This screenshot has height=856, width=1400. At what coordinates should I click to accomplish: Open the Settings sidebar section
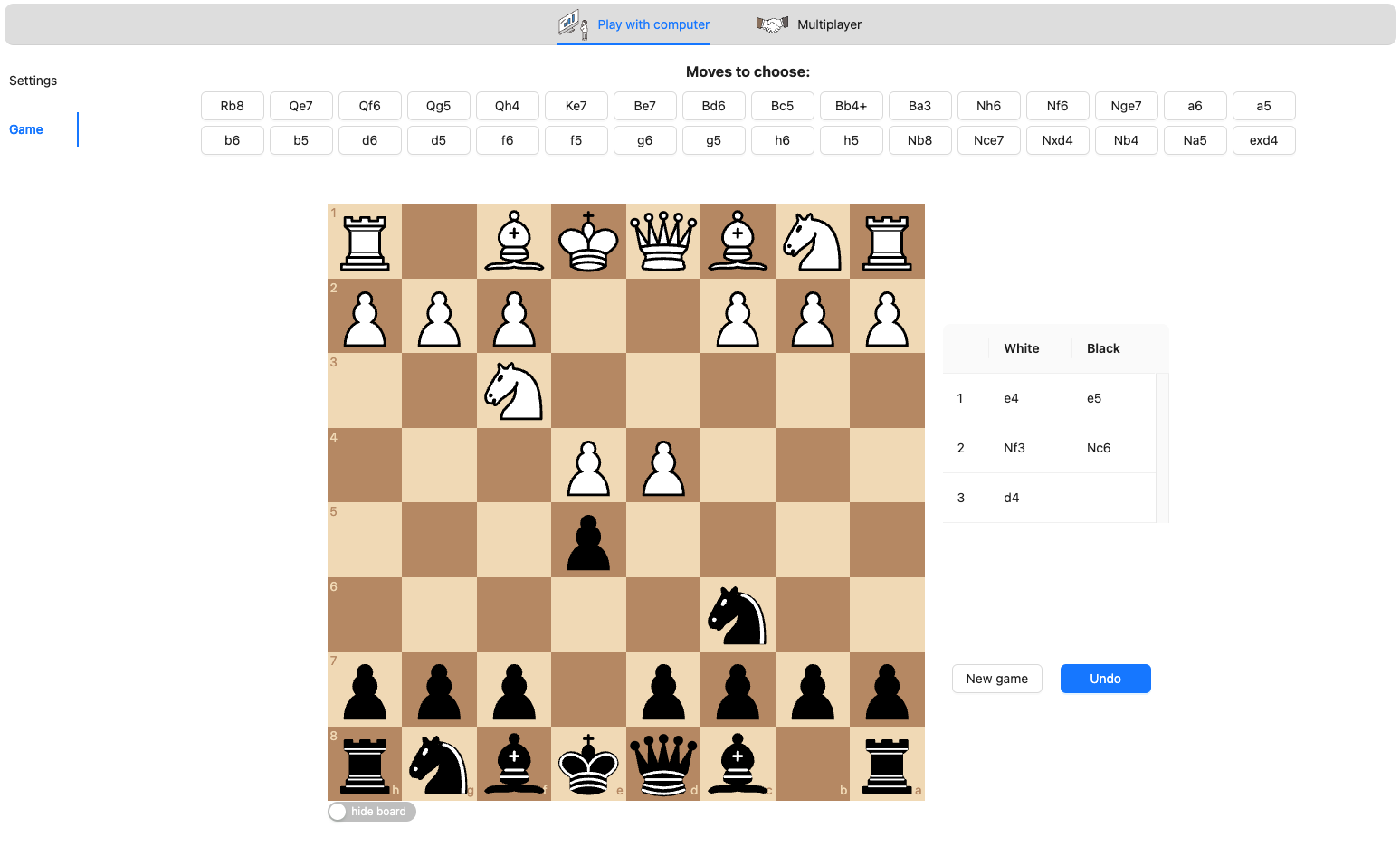click(33, 81)
